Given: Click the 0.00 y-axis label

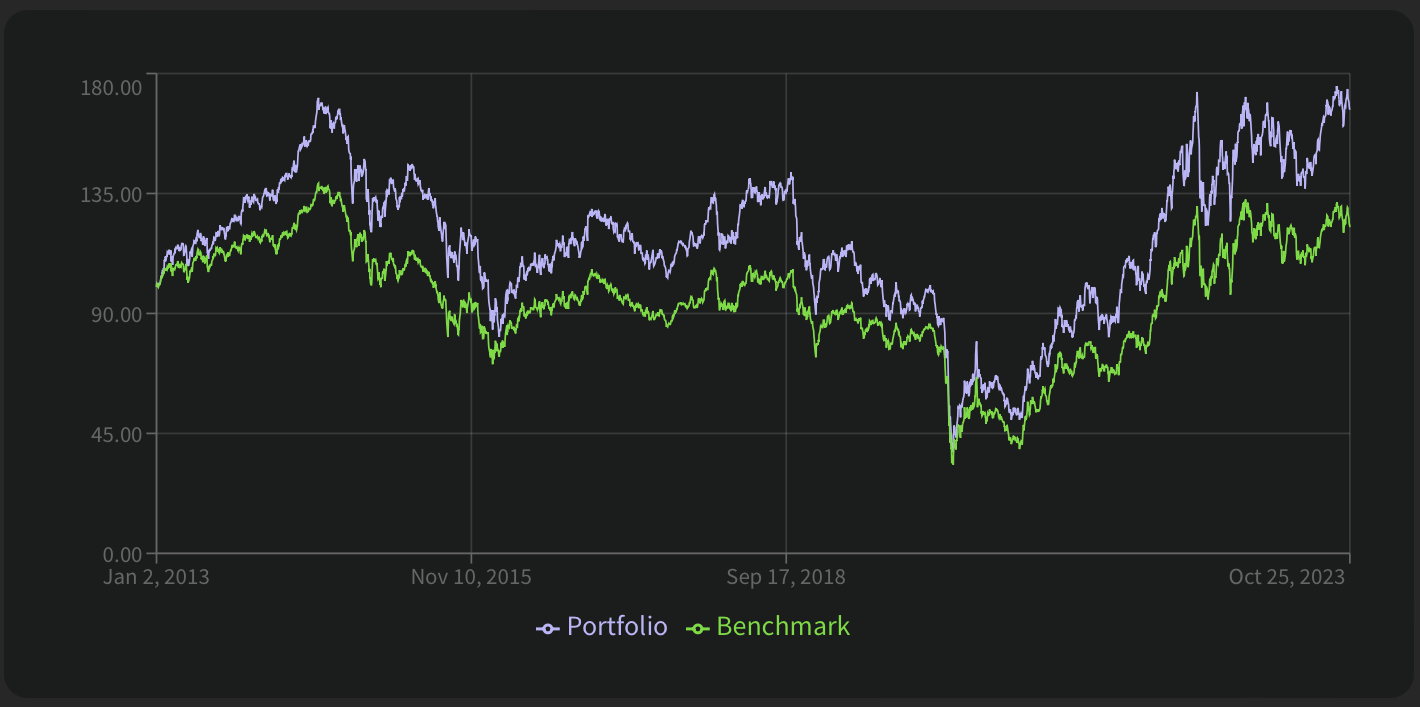Looking at the screenshot, I should coord(124,554).
